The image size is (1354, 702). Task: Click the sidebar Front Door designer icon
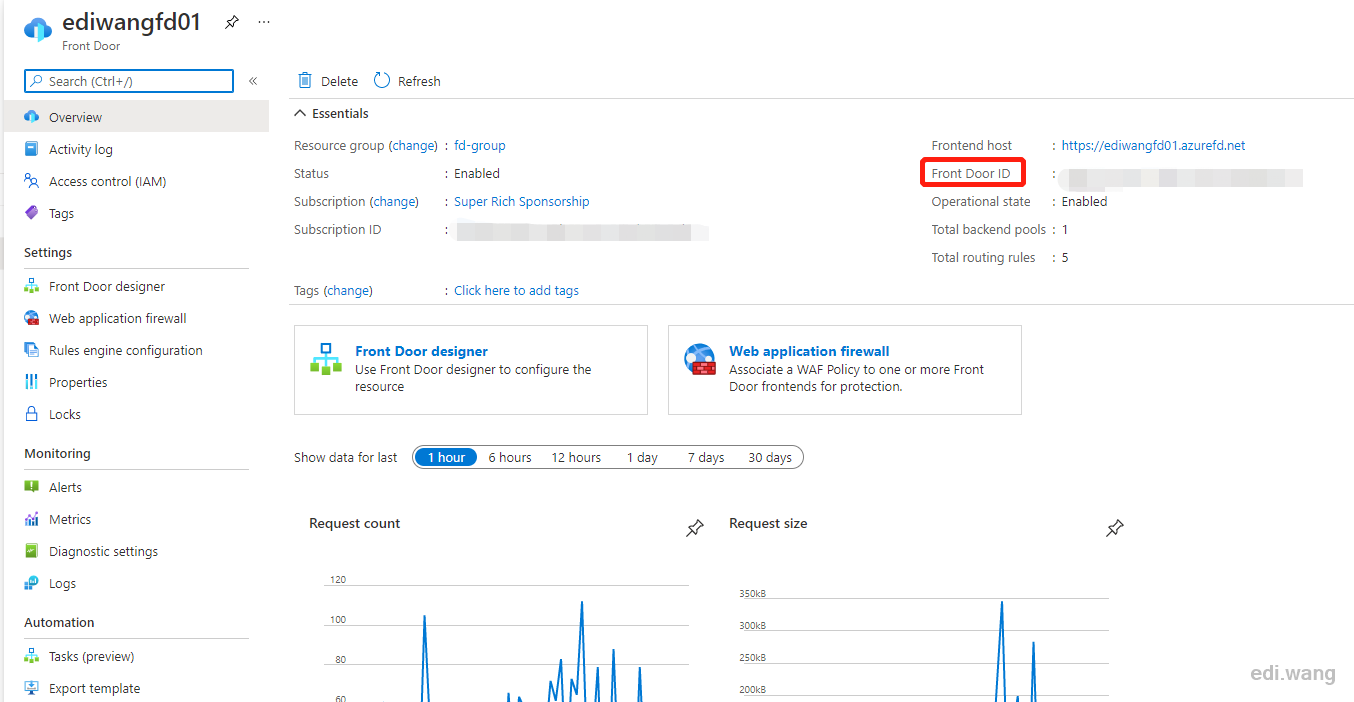tap(31, 286)
